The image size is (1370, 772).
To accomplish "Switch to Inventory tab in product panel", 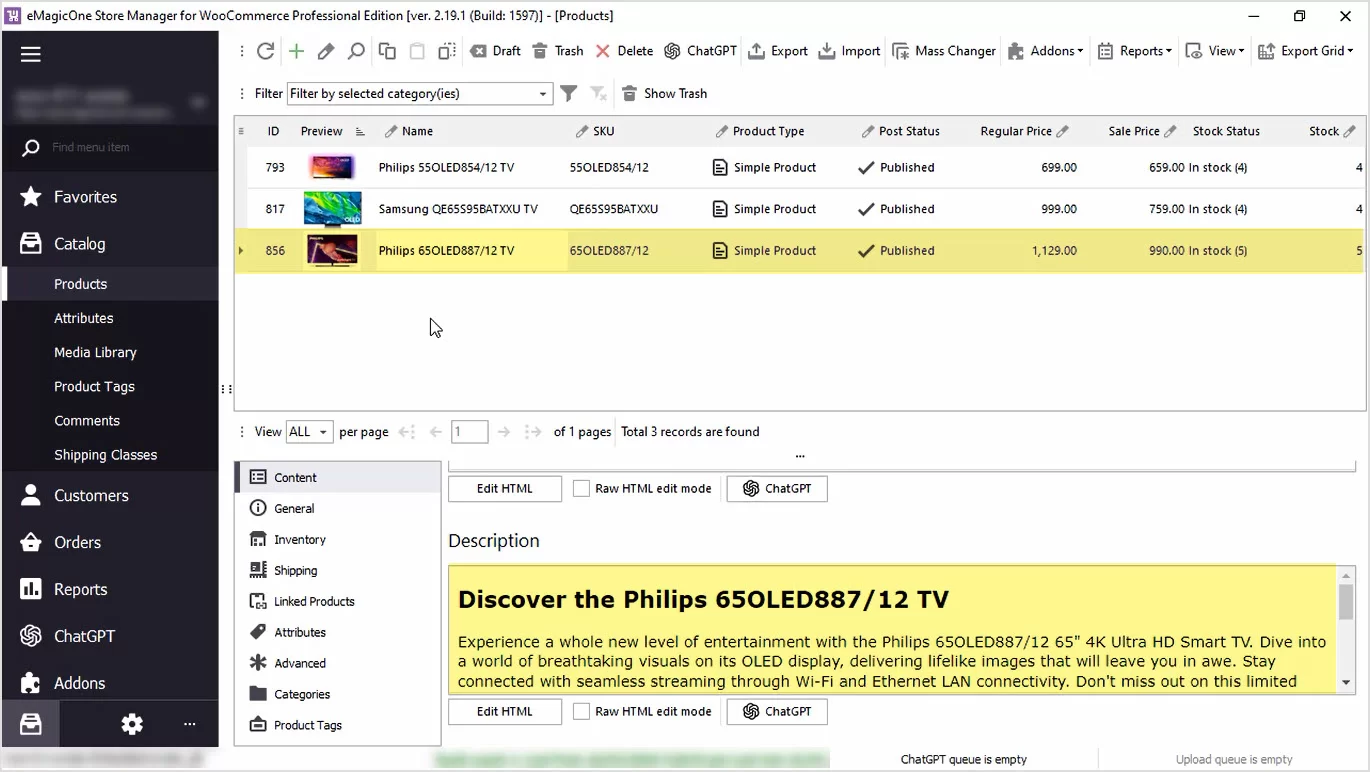I will click(300, 540).
